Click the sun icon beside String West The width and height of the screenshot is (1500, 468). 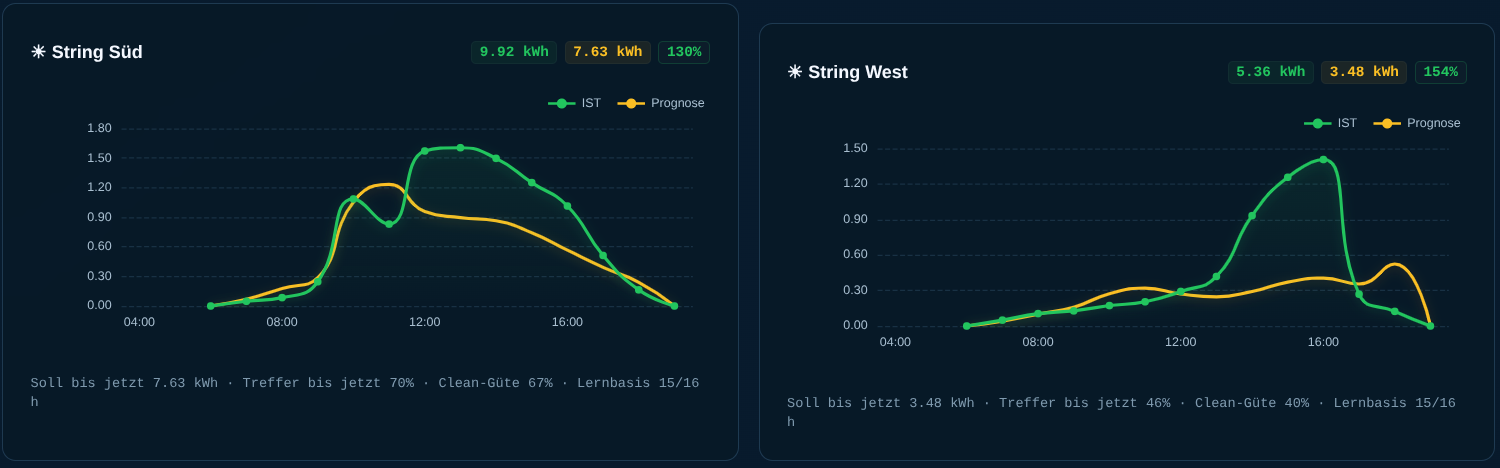click(795, 72)
